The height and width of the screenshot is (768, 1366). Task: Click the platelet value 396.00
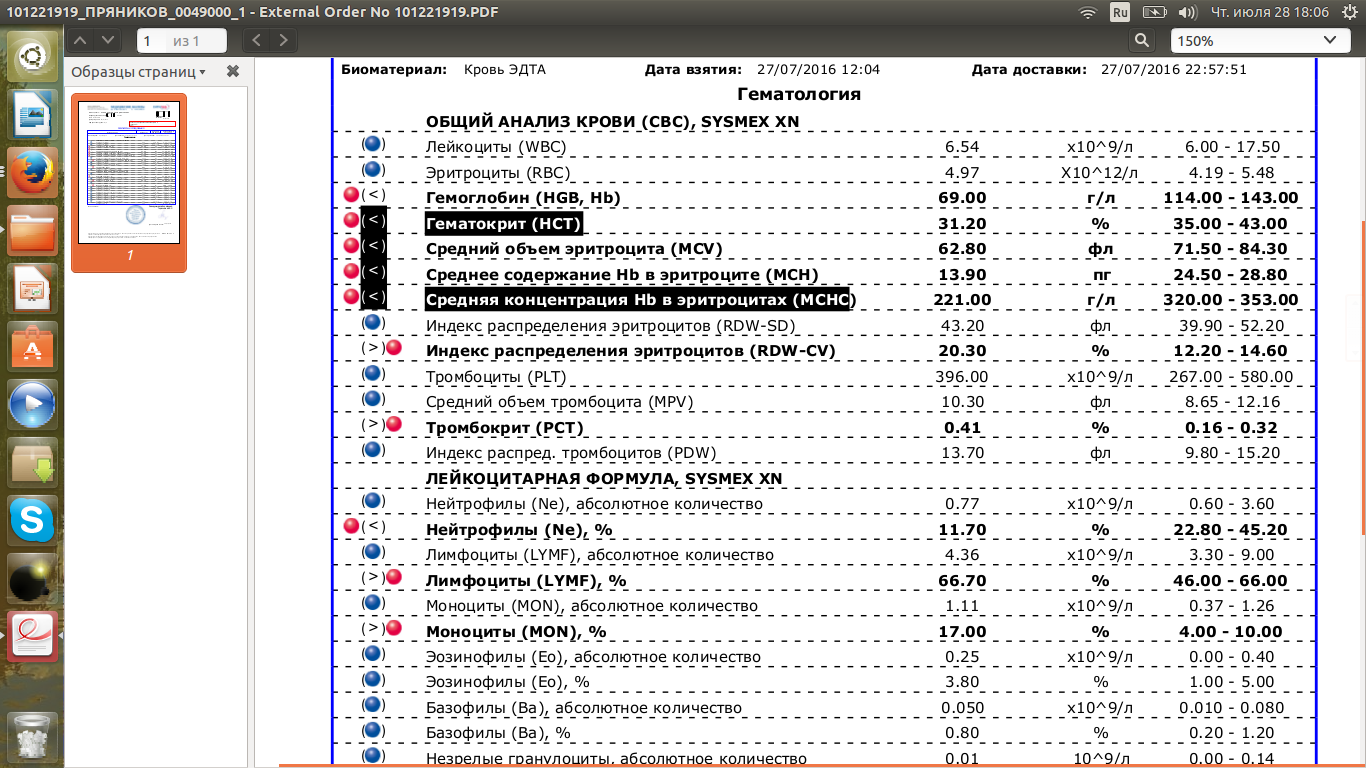[x=961, y=377]
